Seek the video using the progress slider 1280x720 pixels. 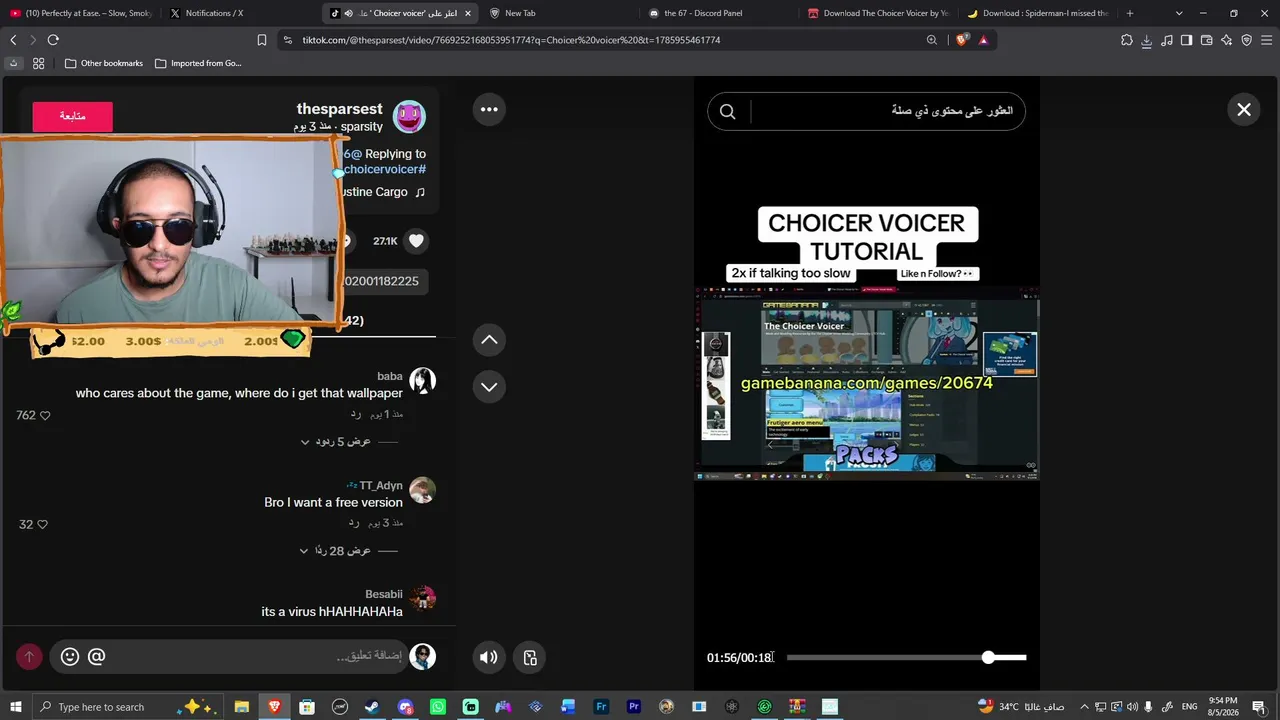[906, 657]
